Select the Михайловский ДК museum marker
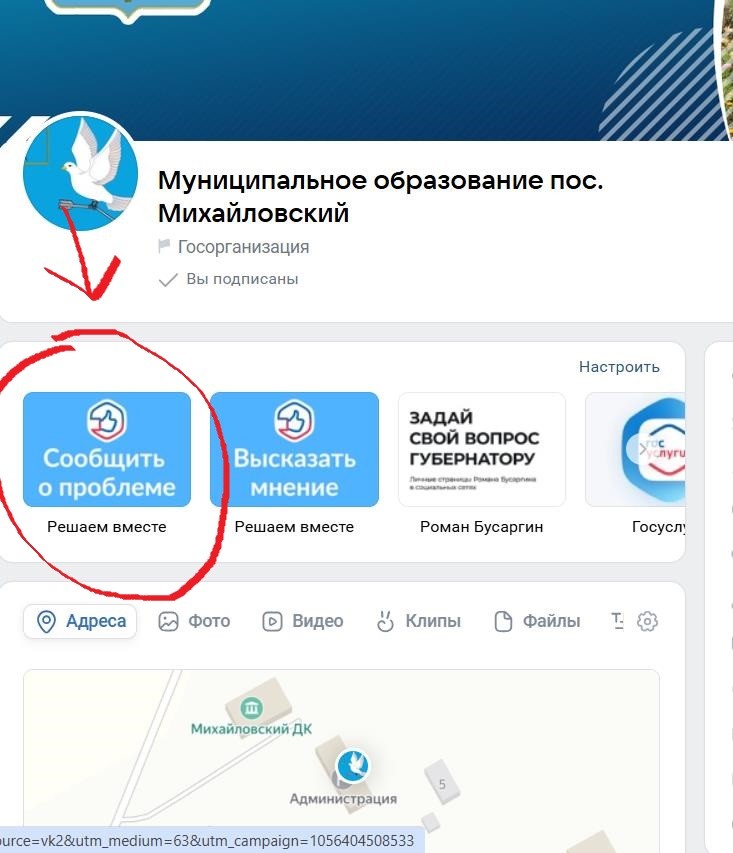Viewport: 733px width, 853px height. point(251,708)
